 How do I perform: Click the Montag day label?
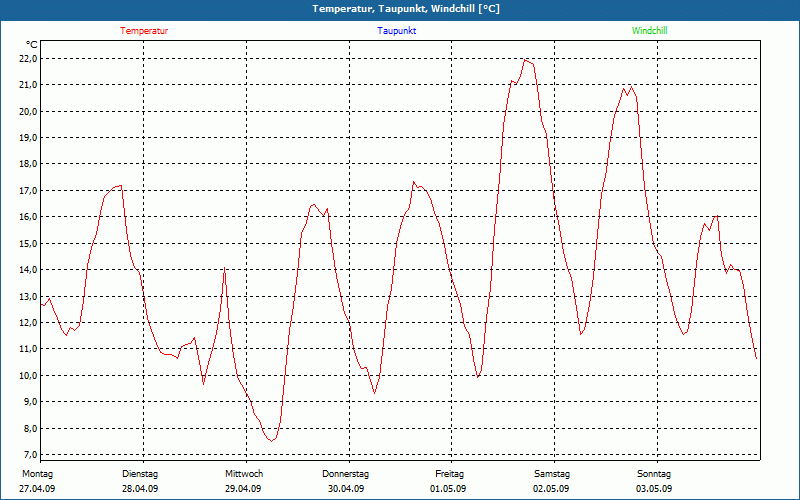(37, 474)
